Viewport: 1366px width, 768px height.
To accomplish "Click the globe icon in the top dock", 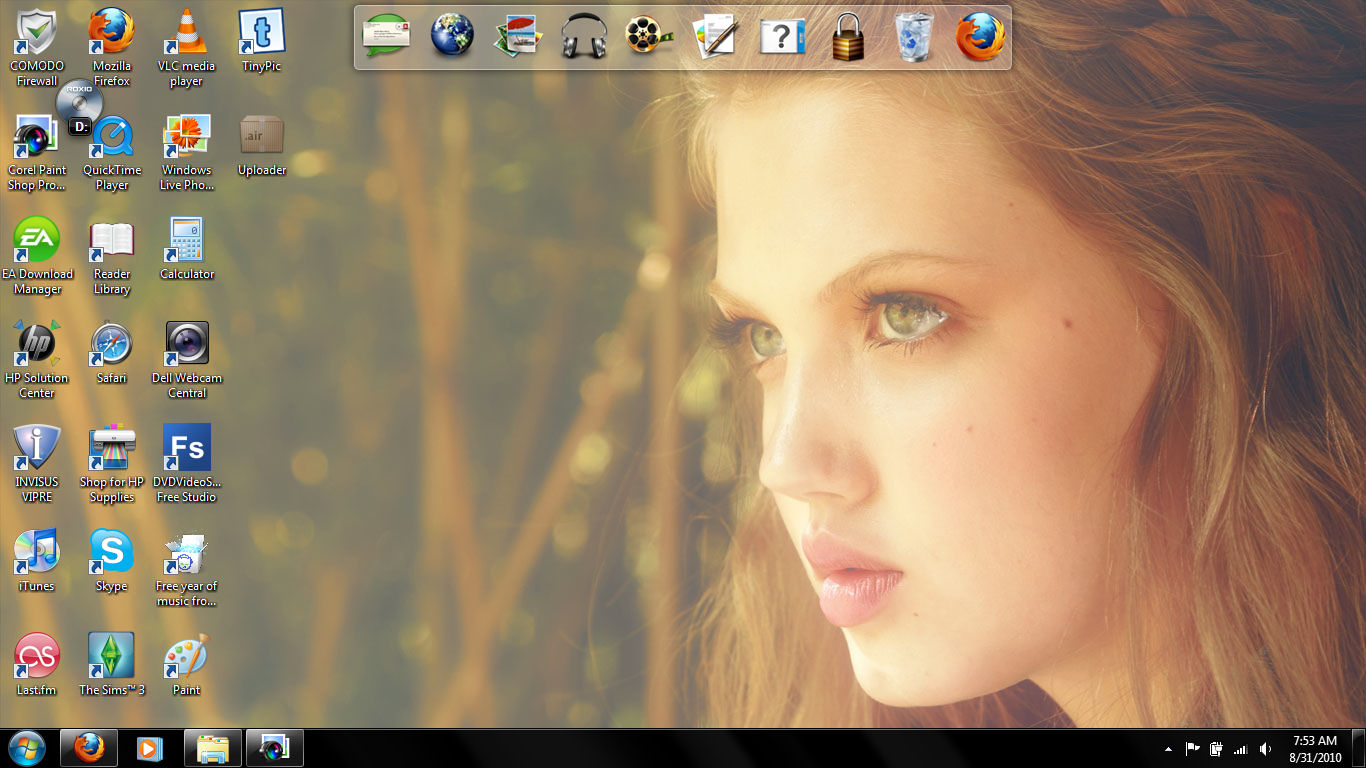I will 452,37.
